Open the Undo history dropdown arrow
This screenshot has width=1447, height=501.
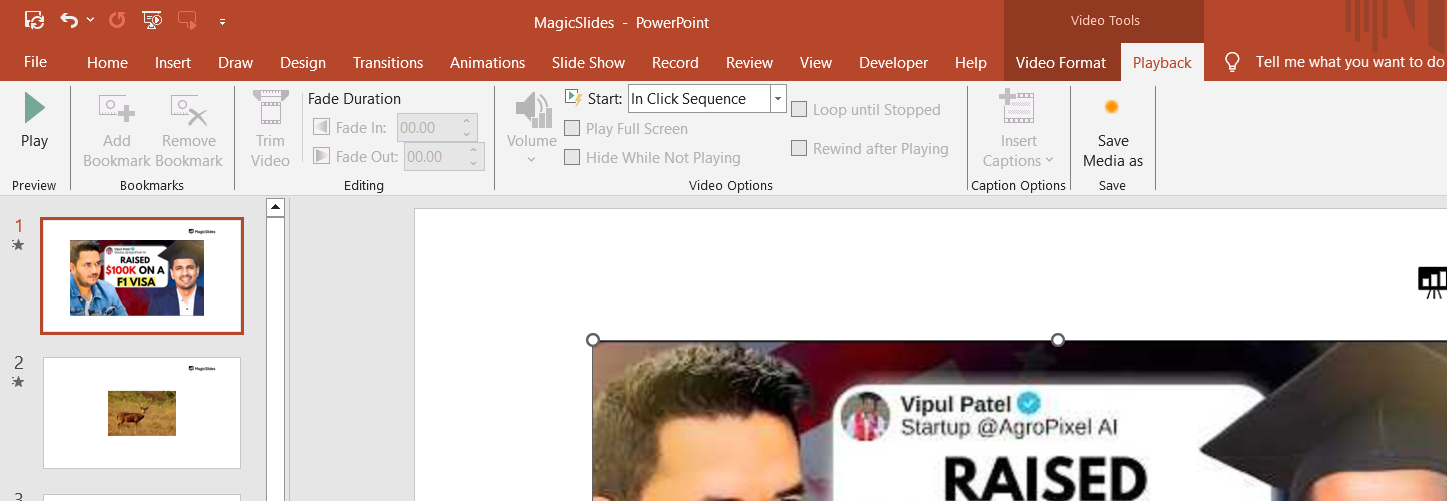point(91,20)
